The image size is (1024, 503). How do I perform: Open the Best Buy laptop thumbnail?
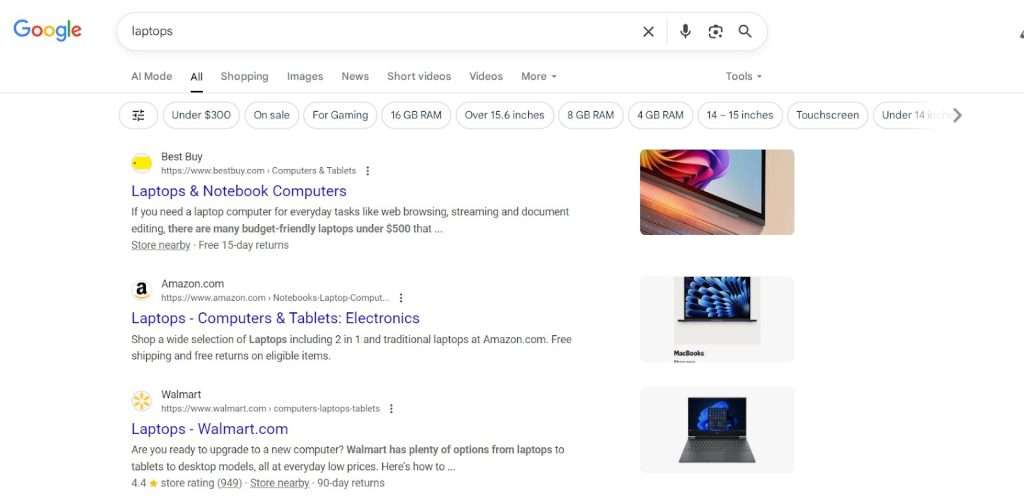(717, 192)
